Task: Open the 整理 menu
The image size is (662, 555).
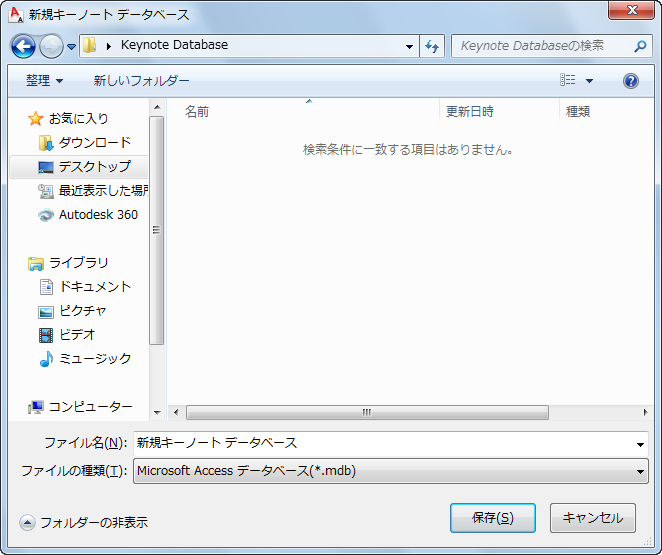Action: (x=44, y=80)
